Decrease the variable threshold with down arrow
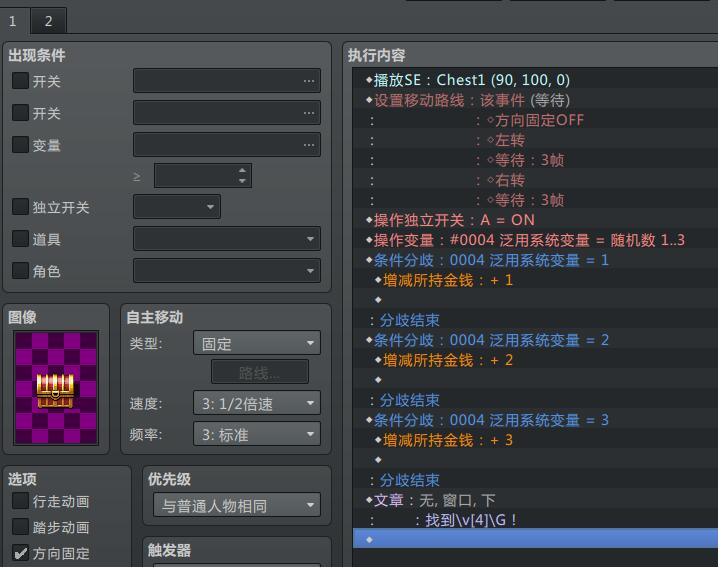Image resolution: width=718 pixels, height=567 pixels. (242, 181)
